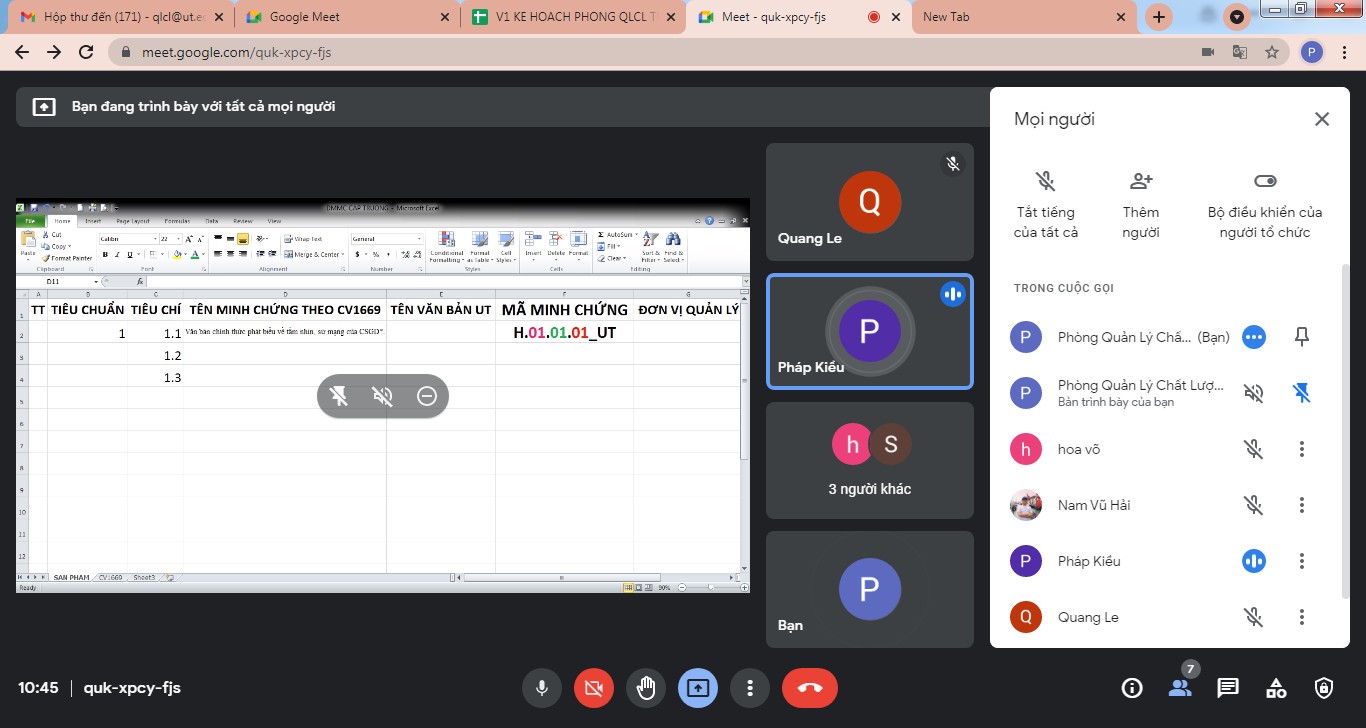Turn on the camera

(594, 688)
